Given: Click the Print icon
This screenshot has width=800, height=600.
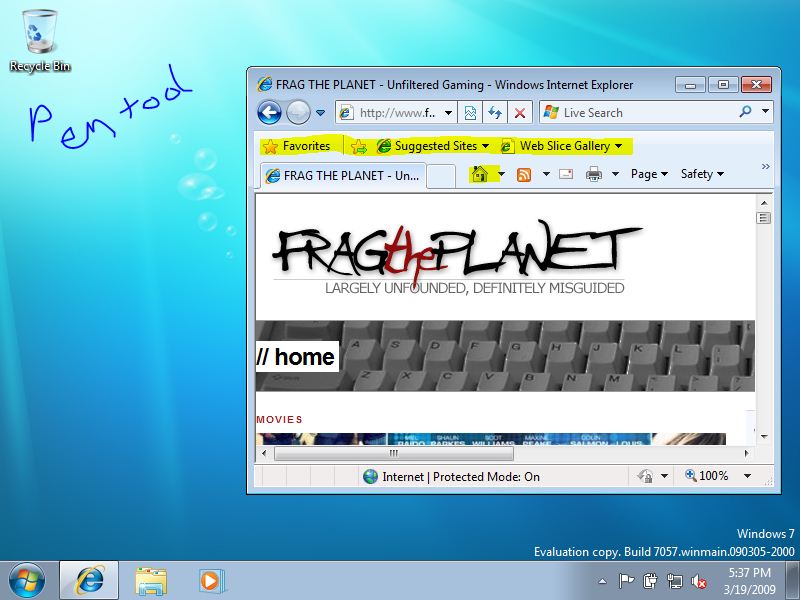Looking at the screenshot, I should pyautogui.click(x=594, y=174).
